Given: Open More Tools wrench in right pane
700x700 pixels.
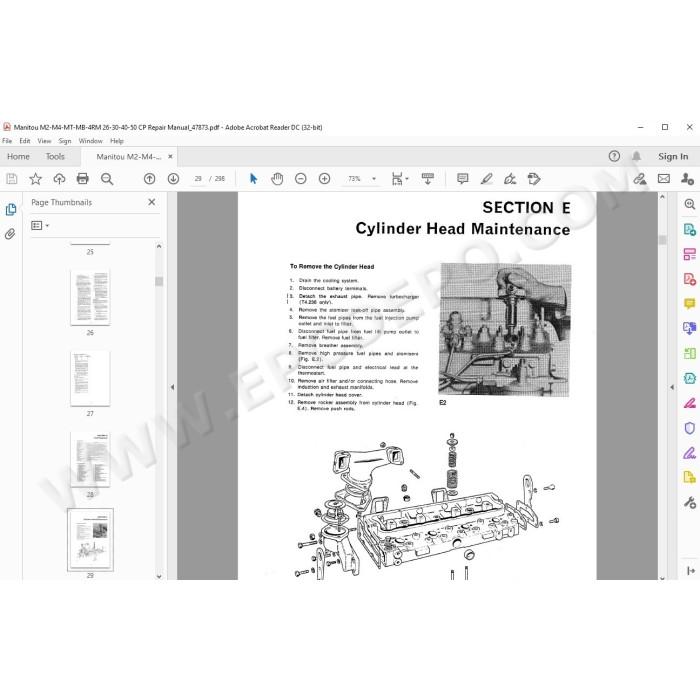Looking at the screenshot, I should point(690,503).
